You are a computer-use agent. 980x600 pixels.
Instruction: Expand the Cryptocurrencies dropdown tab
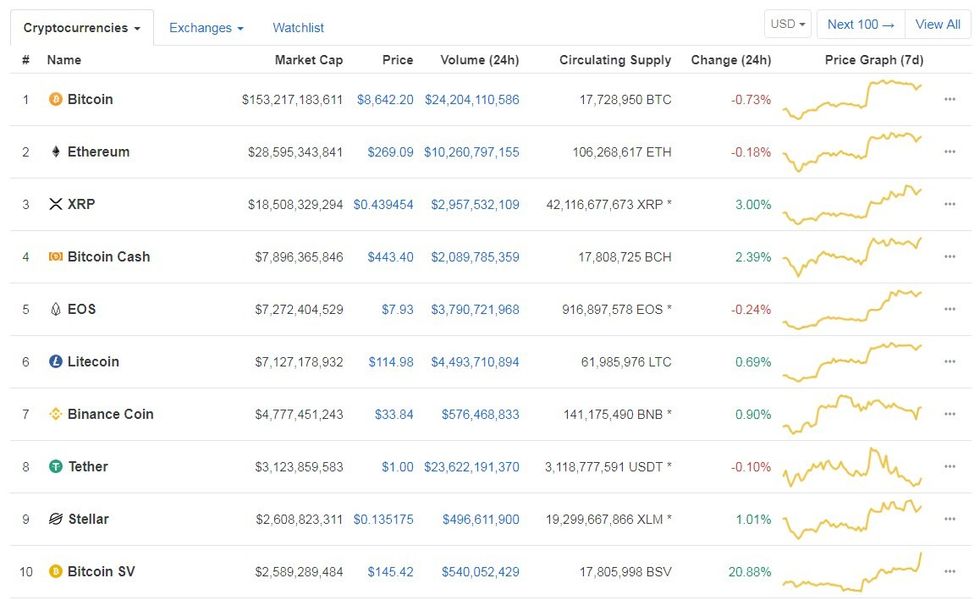(82, 28)
